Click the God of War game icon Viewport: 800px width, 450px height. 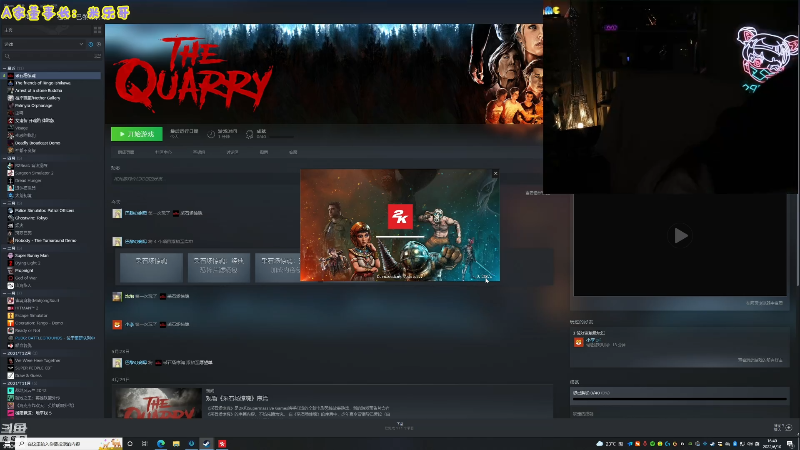[x=10, y=278]
